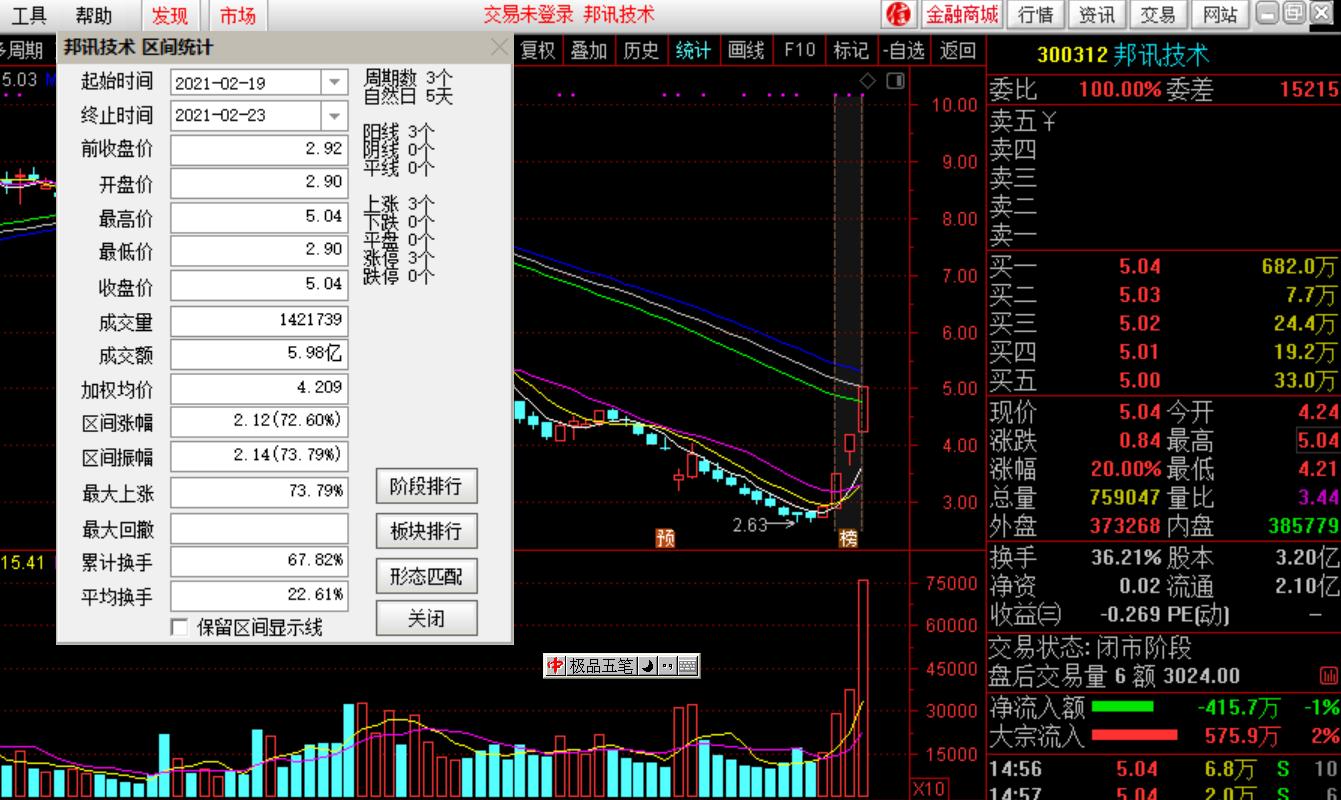
Task: Click the 加权均价 field showing 4.209
Action: pyautogui.click(x=259, y=388)
